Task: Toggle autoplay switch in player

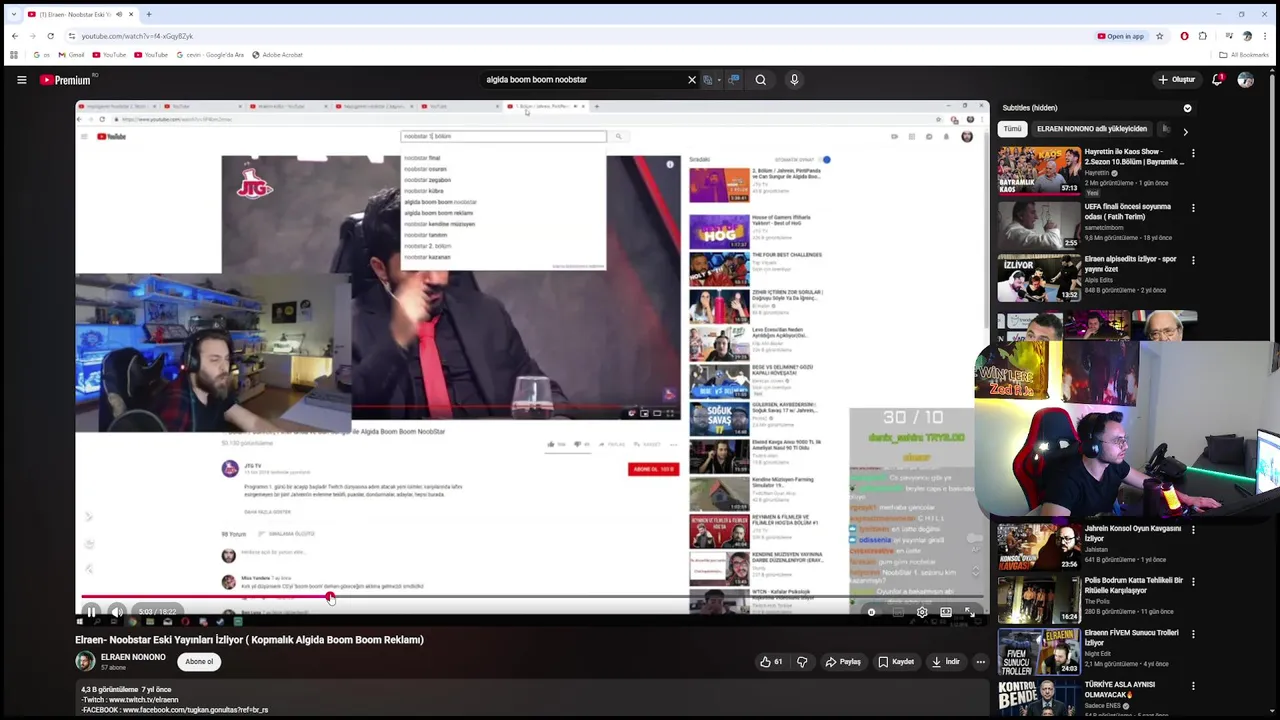Action: (871, 612)
